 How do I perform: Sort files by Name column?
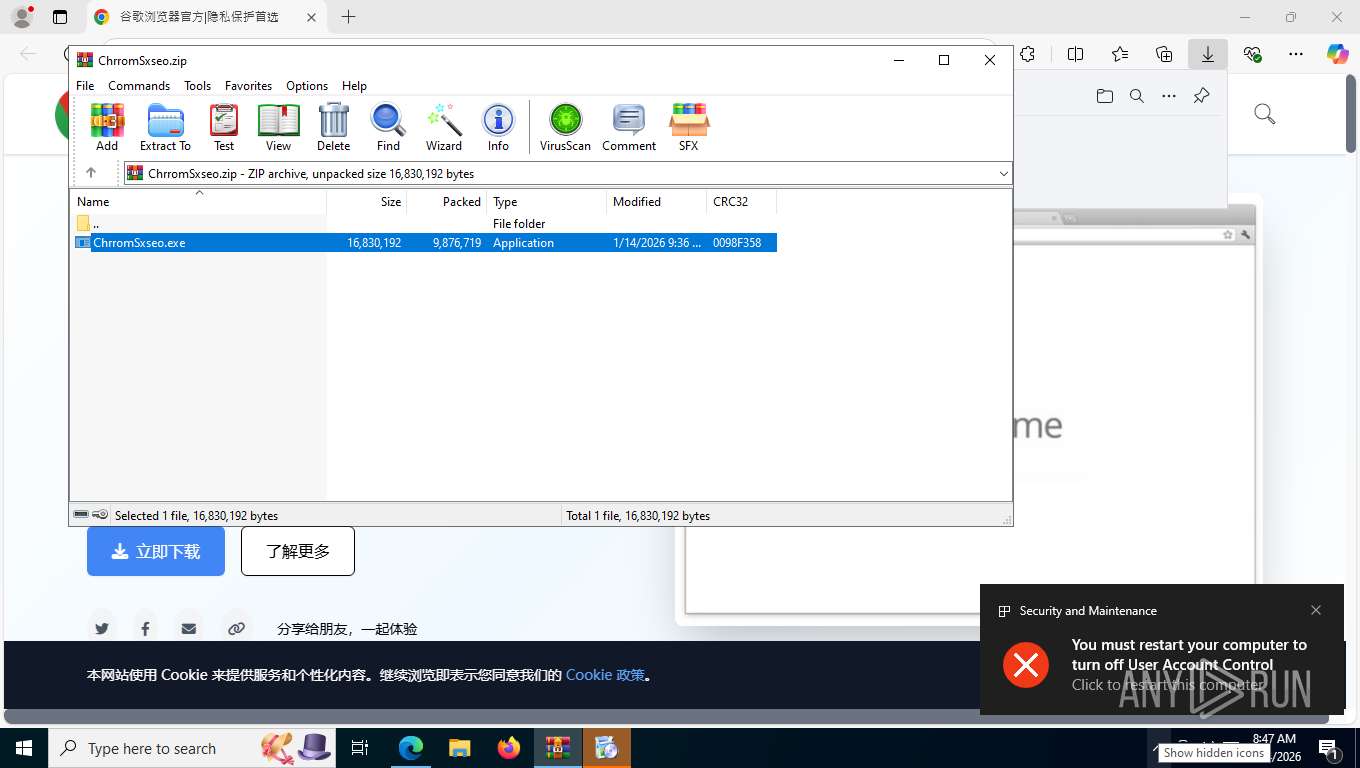coord(198,202)
